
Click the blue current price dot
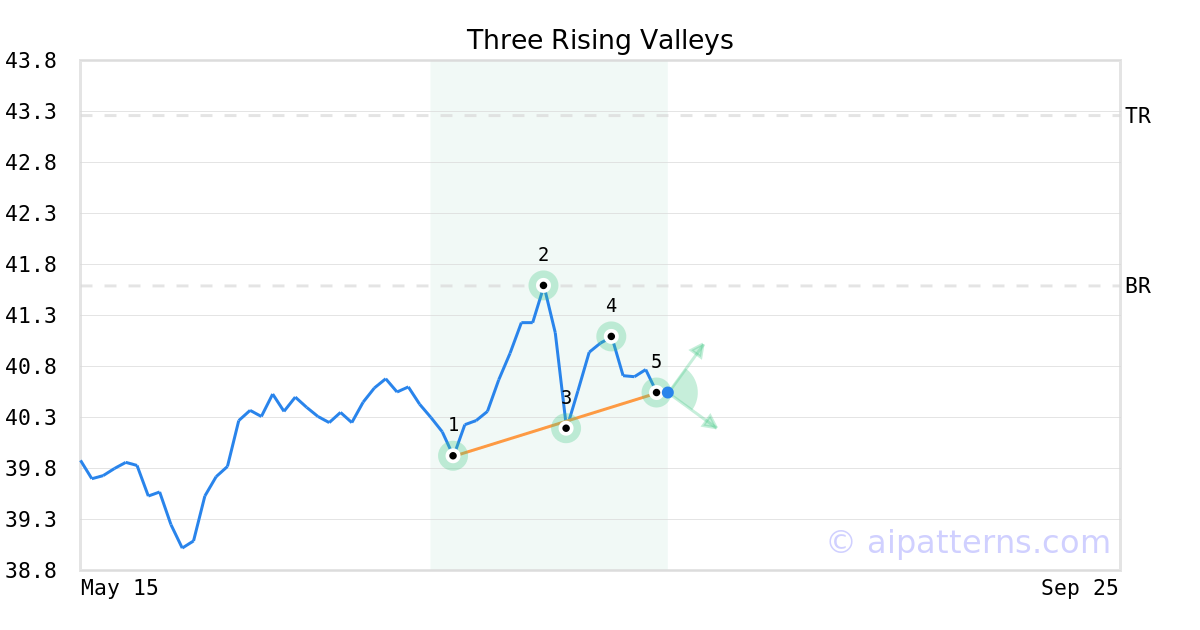[668, 392]
